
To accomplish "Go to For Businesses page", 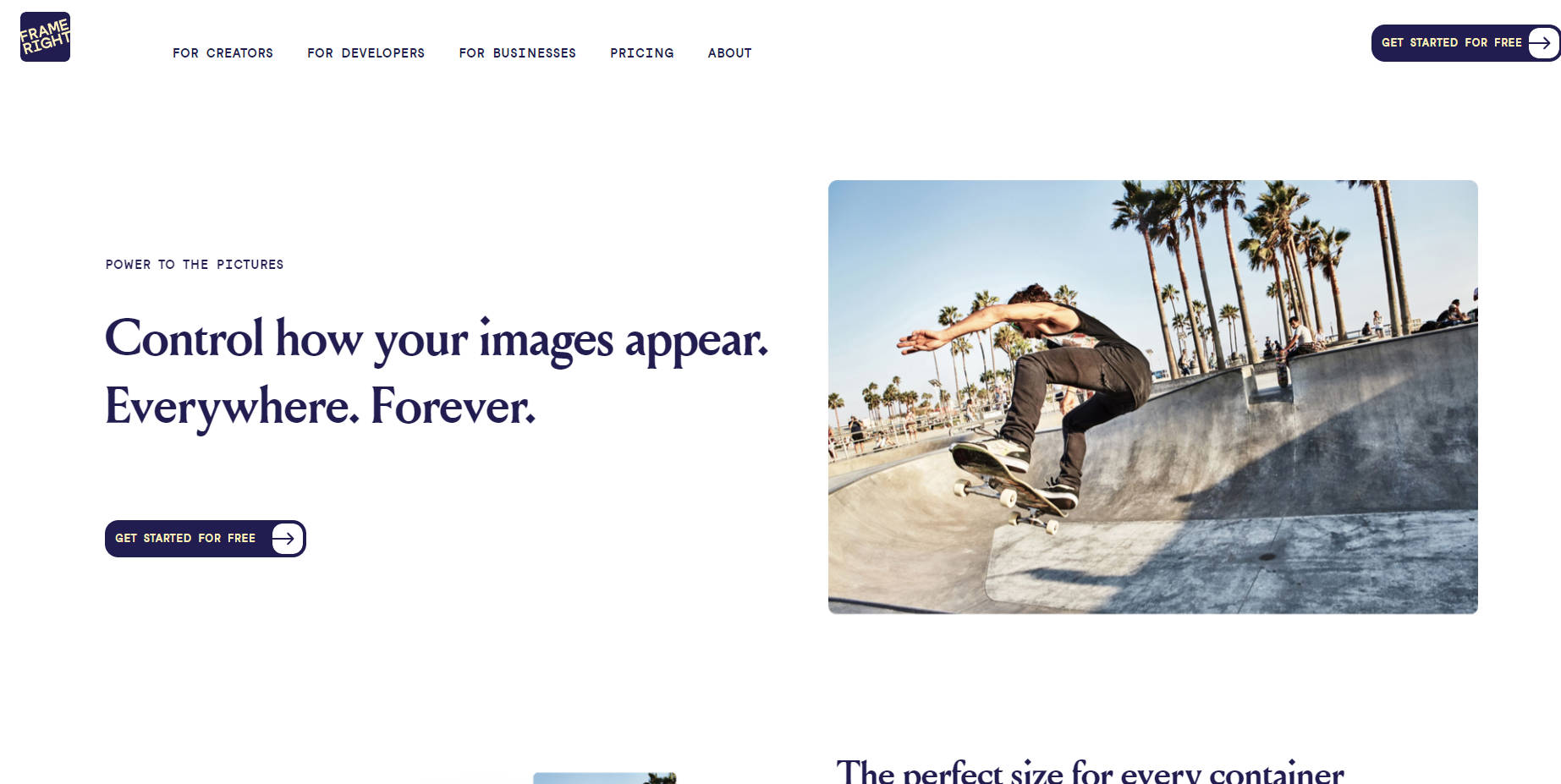I will [x=517, y=52].
